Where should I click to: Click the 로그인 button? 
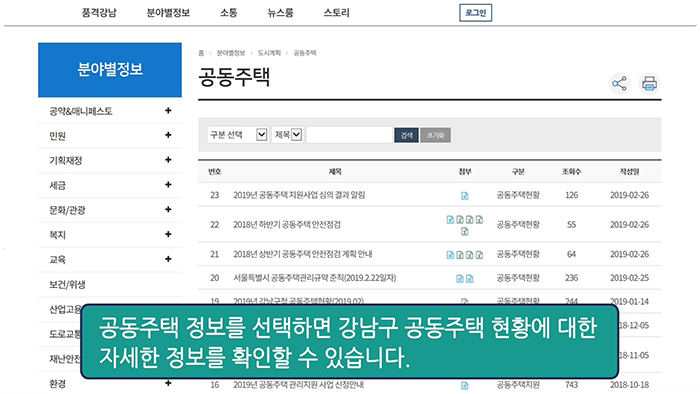pos(475,12)
